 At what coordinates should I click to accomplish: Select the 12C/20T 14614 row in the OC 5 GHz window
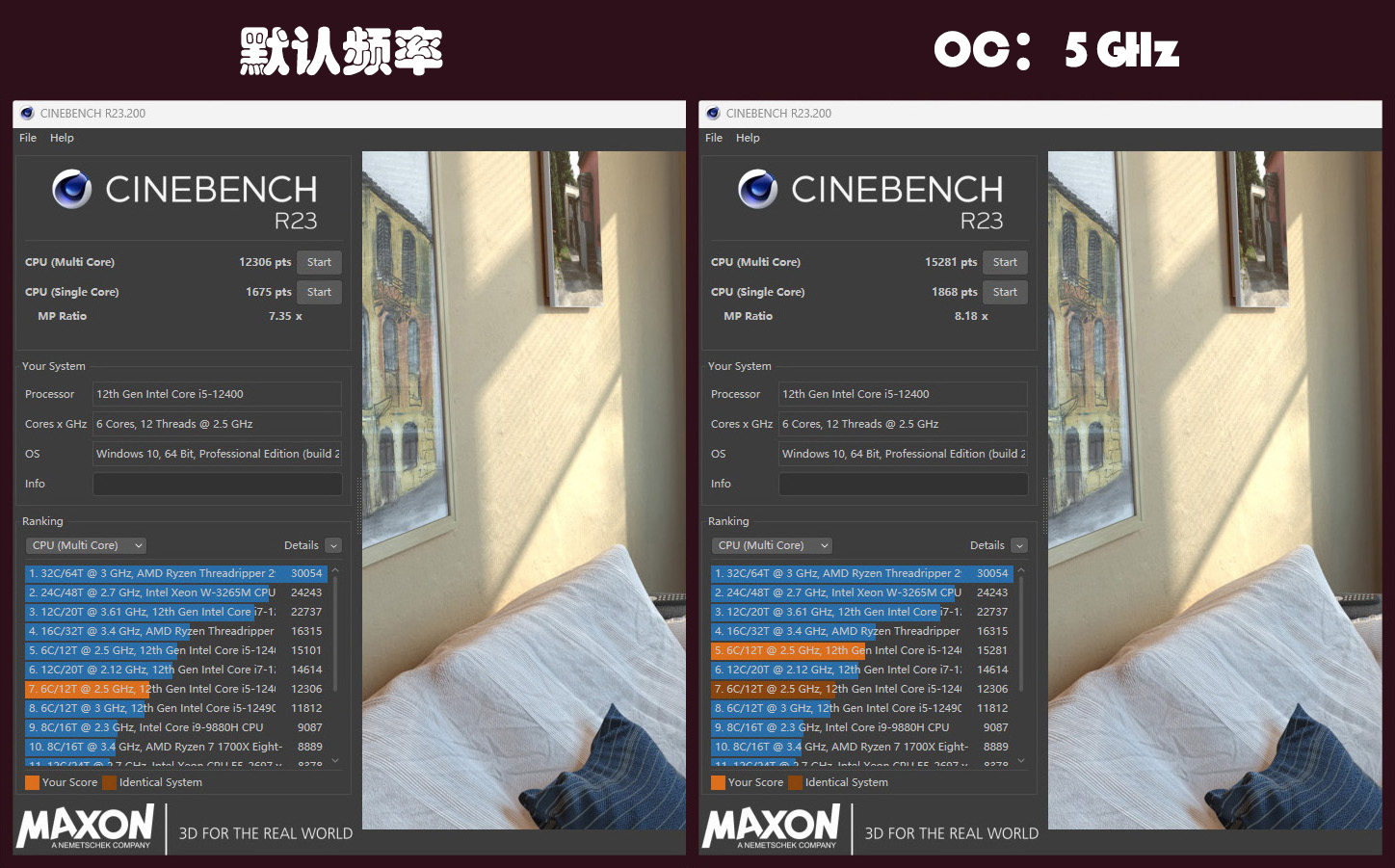862,670
